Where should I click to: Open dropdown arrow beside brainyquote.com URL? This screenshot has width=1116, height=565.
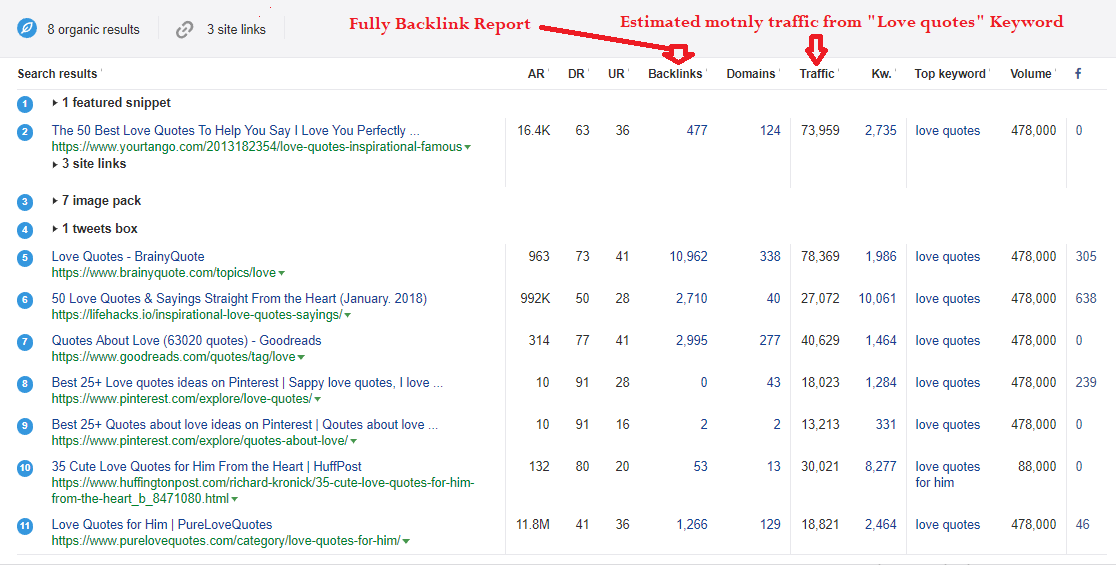(x=282, y=274)
